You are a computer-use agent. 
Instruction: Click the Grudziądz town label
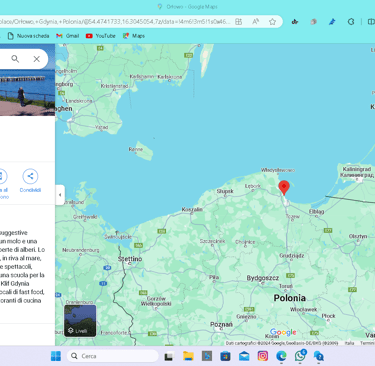(292, 256)
